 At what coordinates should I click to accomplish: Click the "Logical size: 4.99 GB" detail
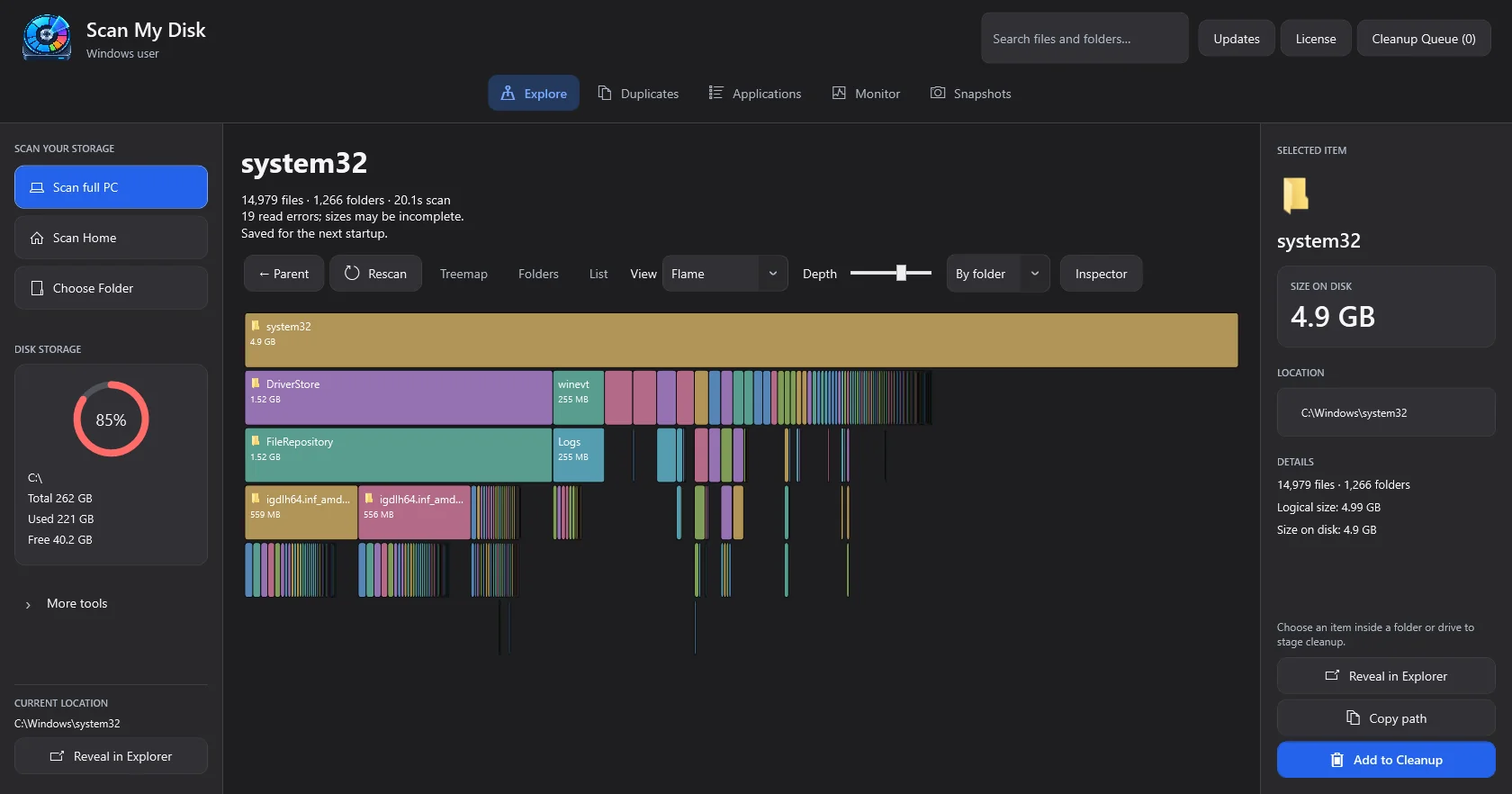[x=1328, y=507]
